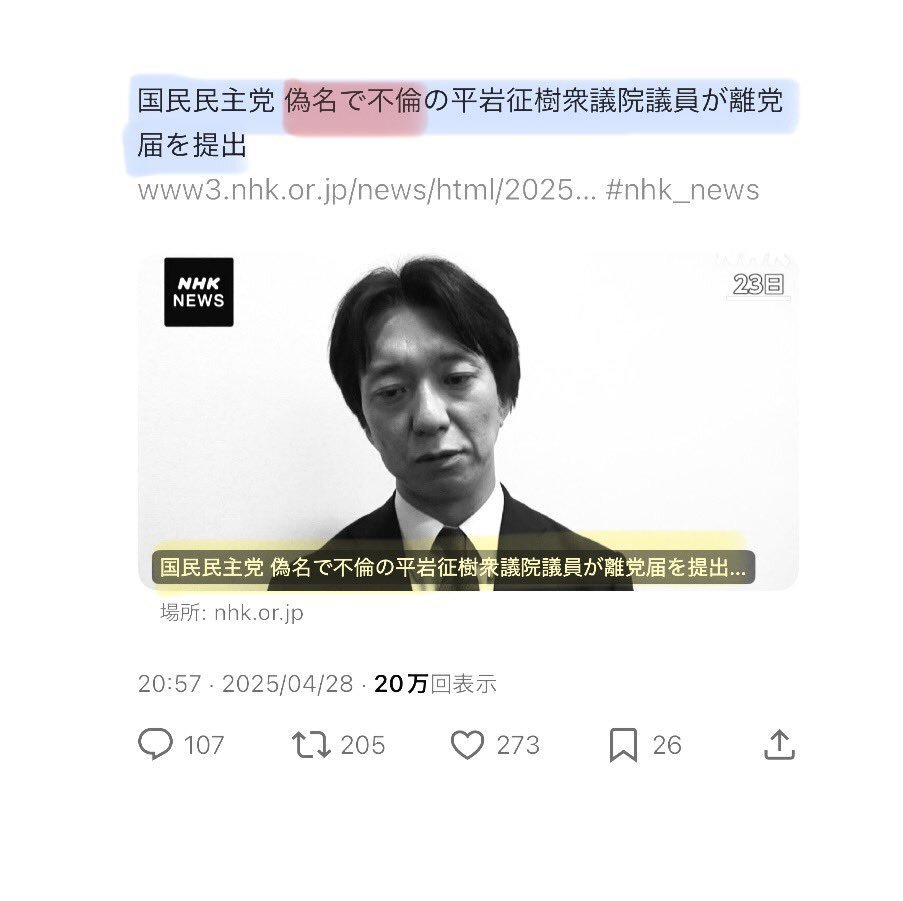Select the 2025/04/28 post date

[287, 684]
